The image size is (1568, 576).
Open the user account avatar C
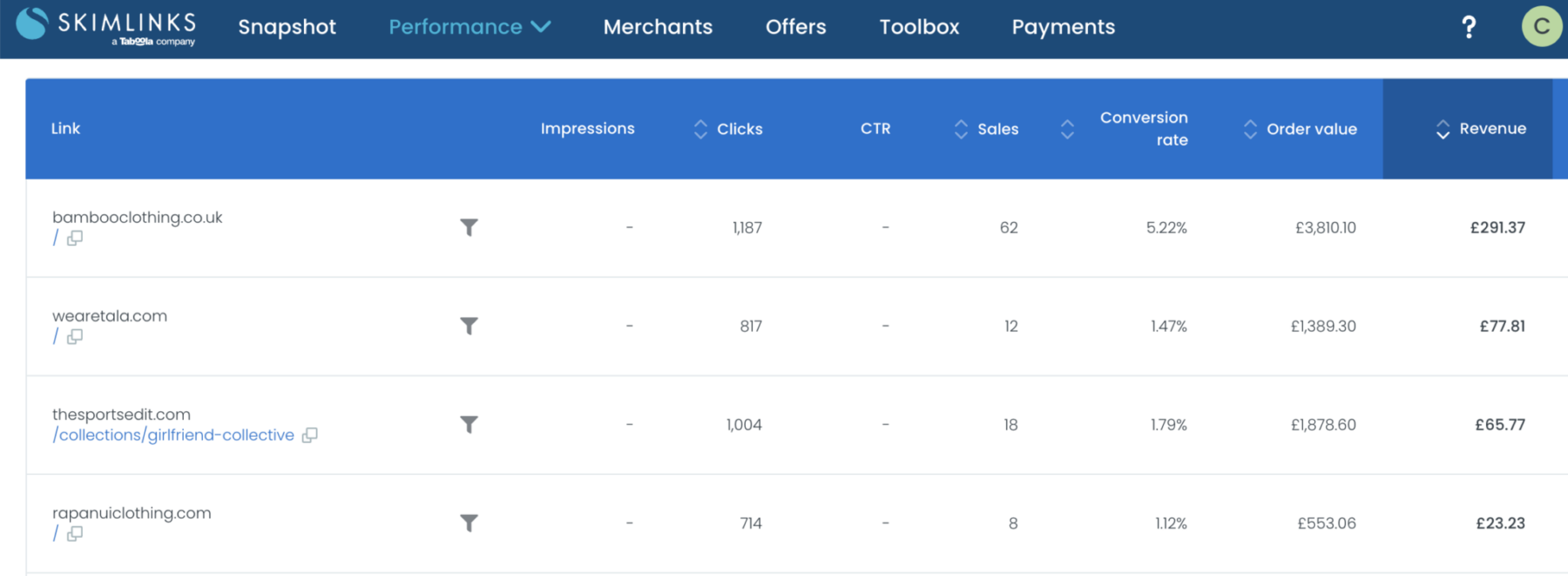(1541, 26)
